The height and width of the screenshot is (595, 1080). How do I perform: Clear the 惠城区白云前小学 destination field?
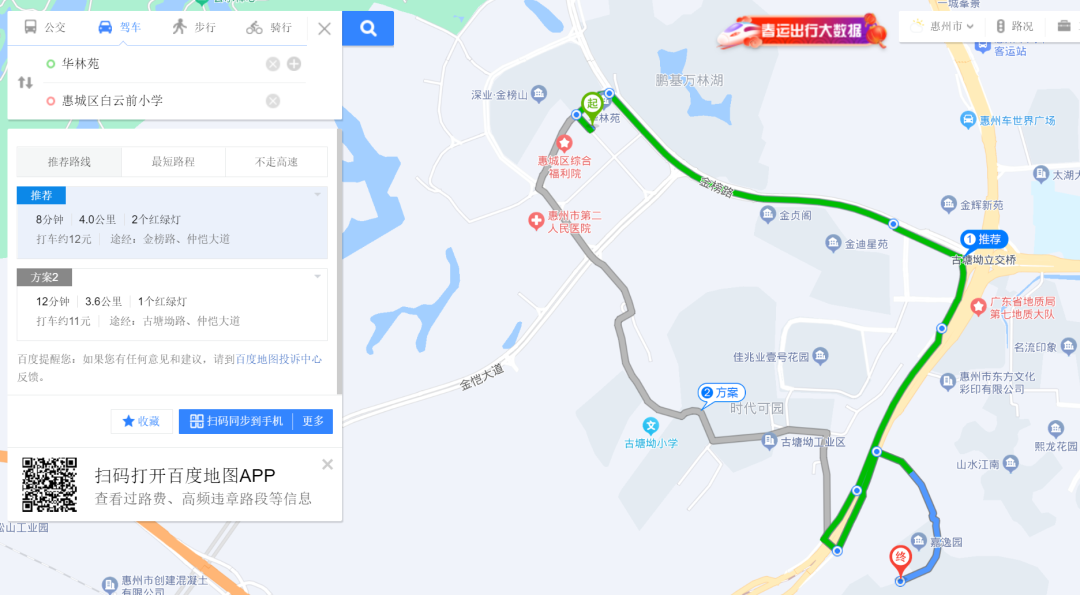[273, 101]
